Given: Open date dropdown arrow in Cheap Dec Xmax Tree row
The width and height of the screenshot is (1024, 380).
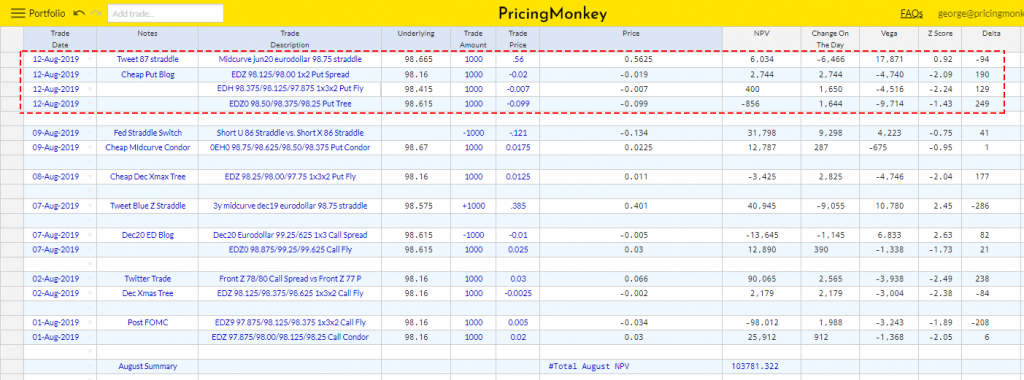Looking at the screenshot, I should 90,176.
